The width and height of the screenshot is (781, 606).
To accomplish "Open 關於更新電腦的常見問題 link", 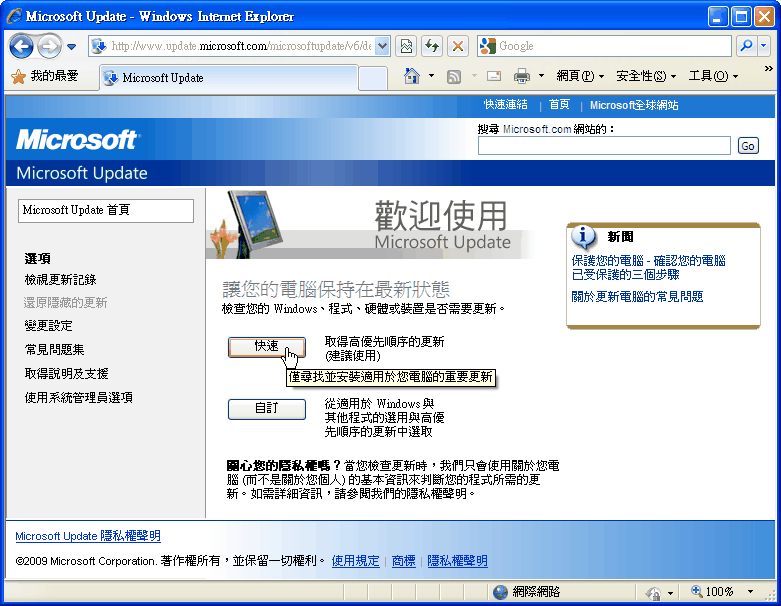I will (x=637, y=297).
